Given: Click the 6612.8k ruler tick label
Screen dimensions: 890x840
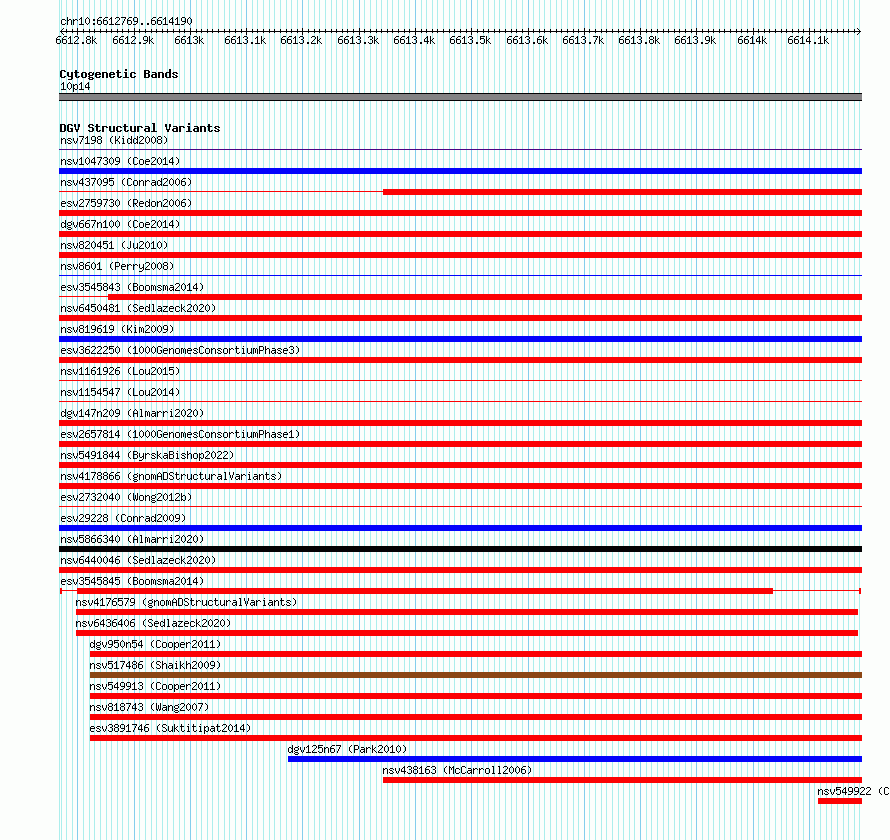Looking at the screenshot, I should (x=77, y=40).
